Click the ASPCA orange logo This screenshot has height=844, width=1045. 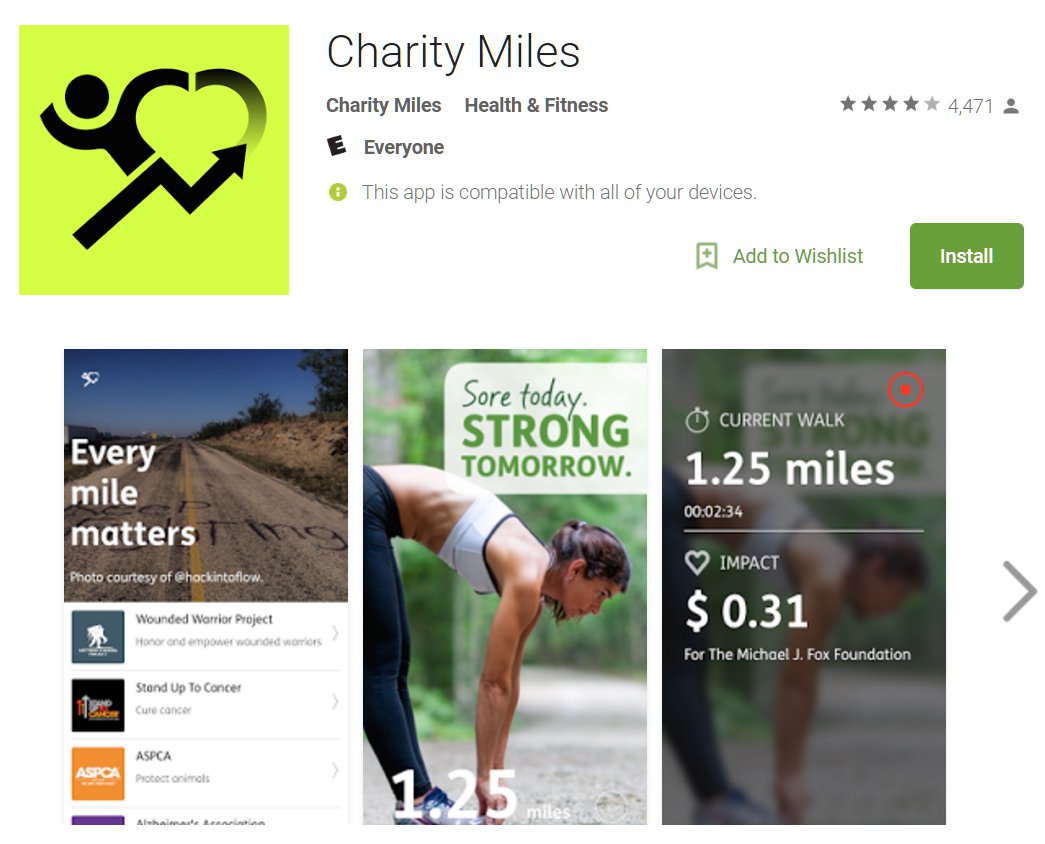click(x=98, y=773)
